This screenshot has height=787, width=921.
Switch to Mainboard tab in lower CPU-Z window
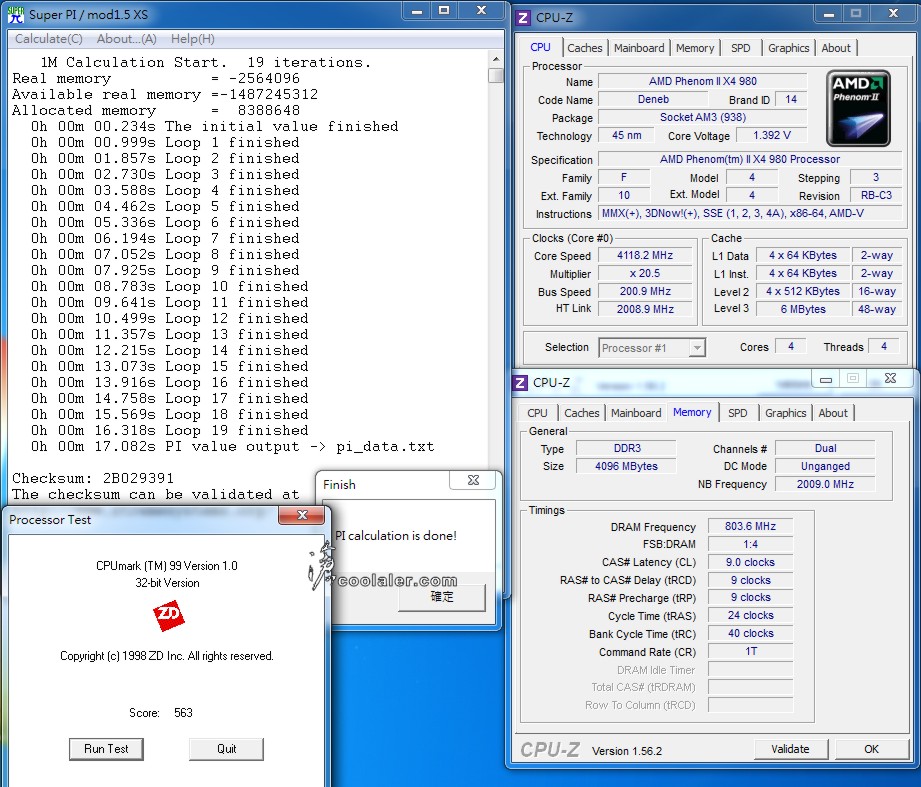click(636, 413)
